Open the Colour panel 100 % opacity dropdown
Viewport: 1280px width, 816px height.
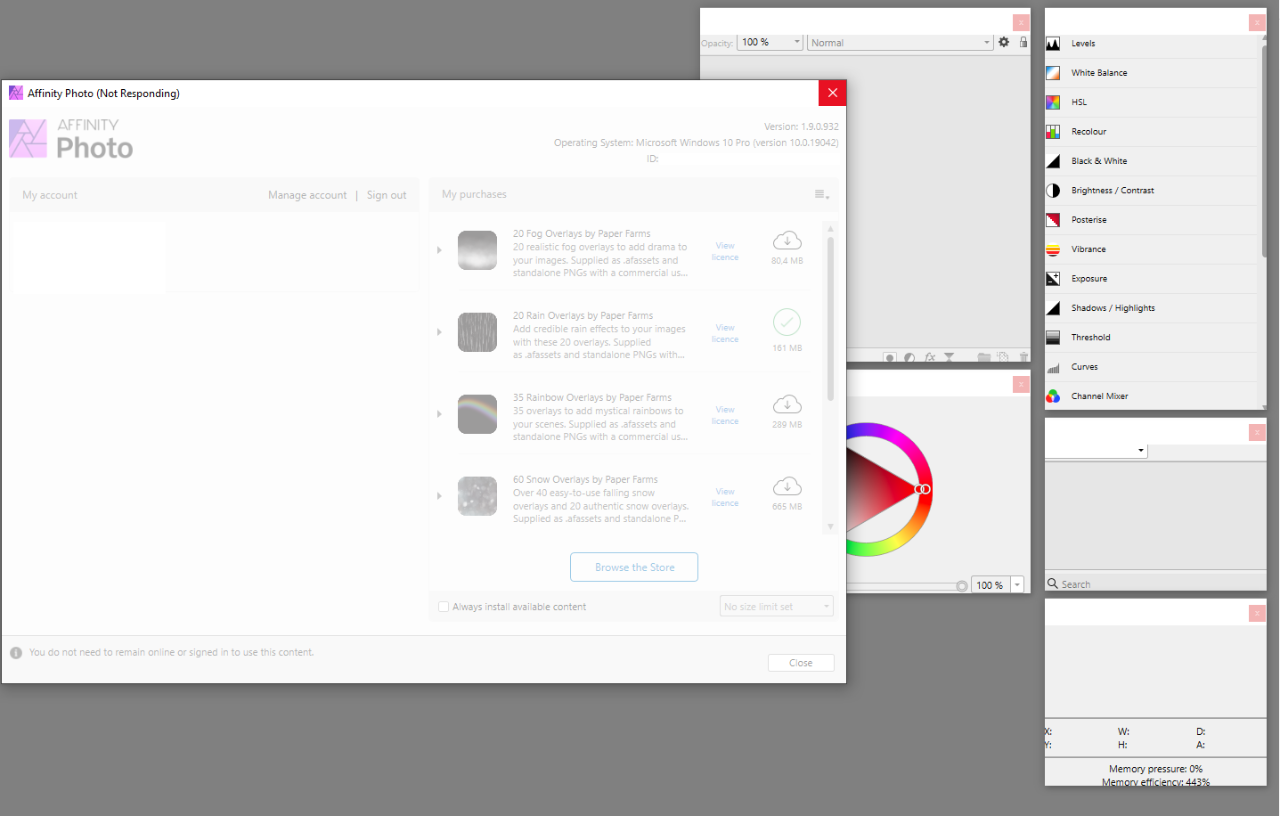1017,585
